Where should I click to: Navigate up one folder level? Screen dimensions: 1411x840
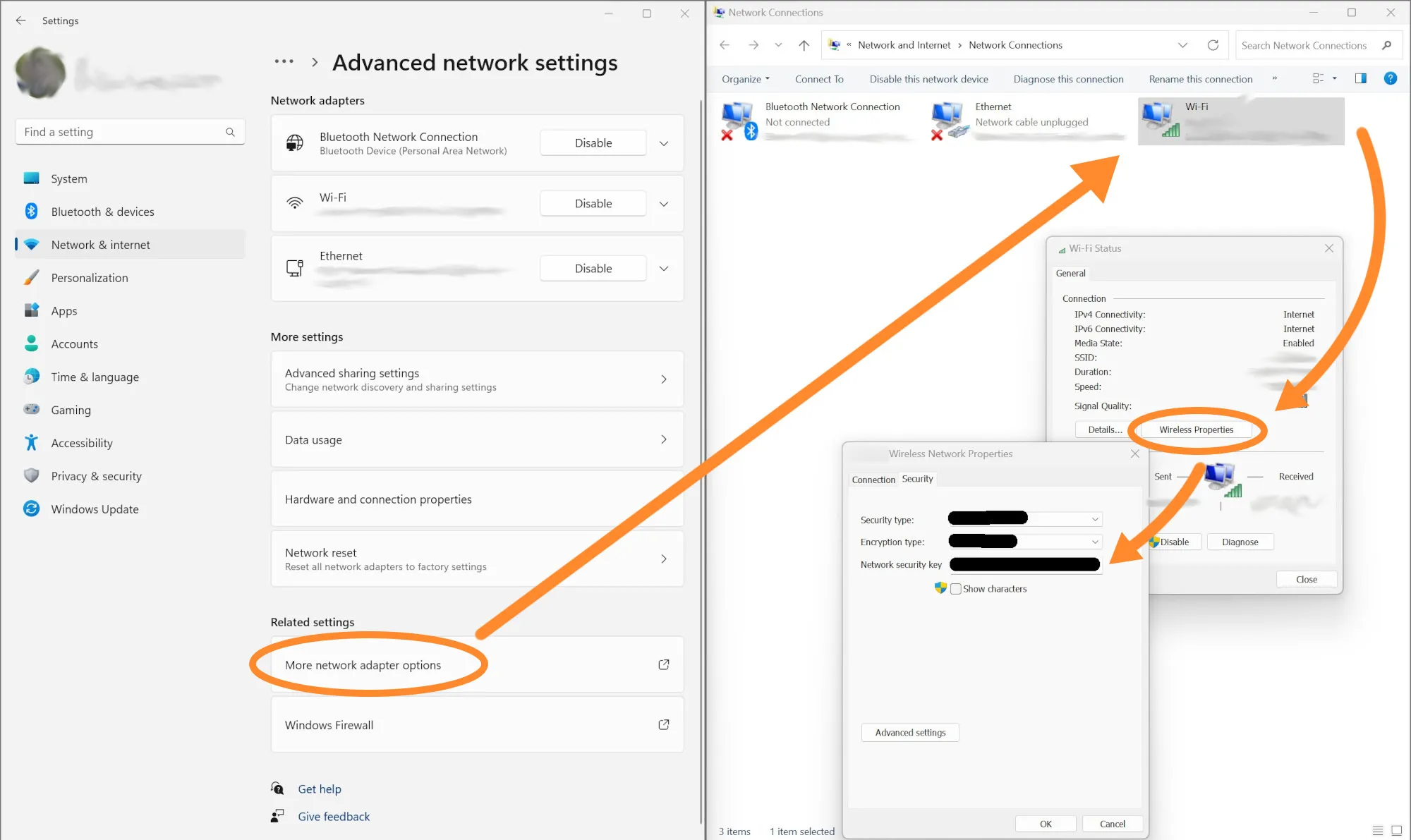pyautogui.click(x=804, y=44)
